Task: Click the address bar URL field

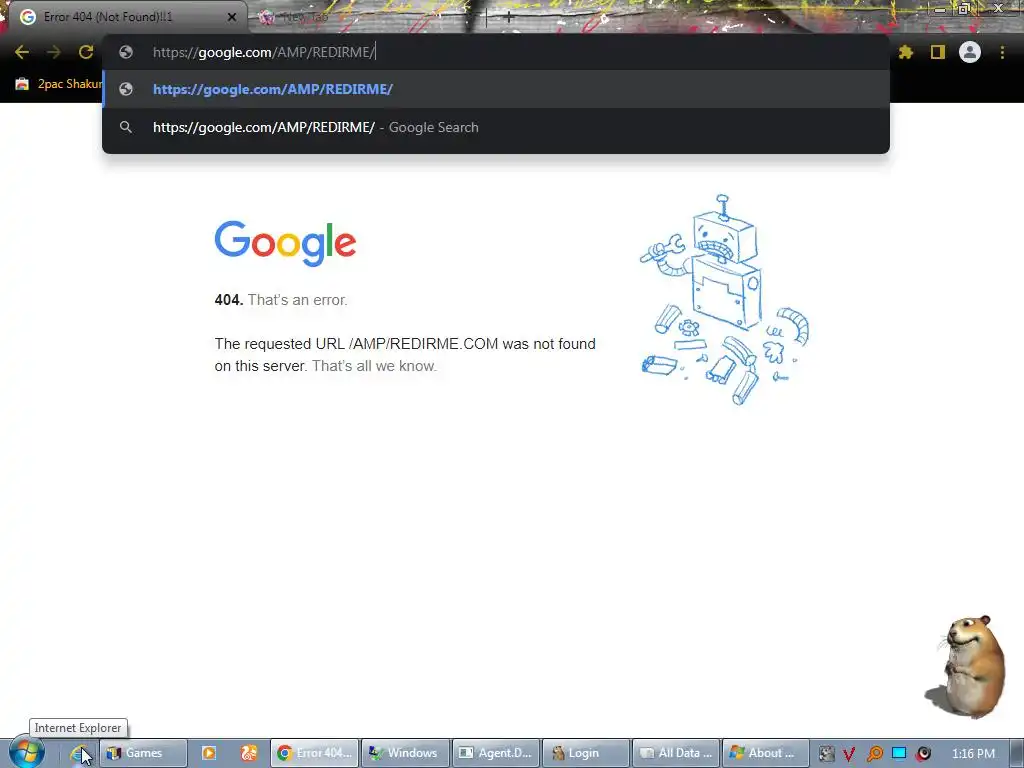Action: tap(496, 52)
